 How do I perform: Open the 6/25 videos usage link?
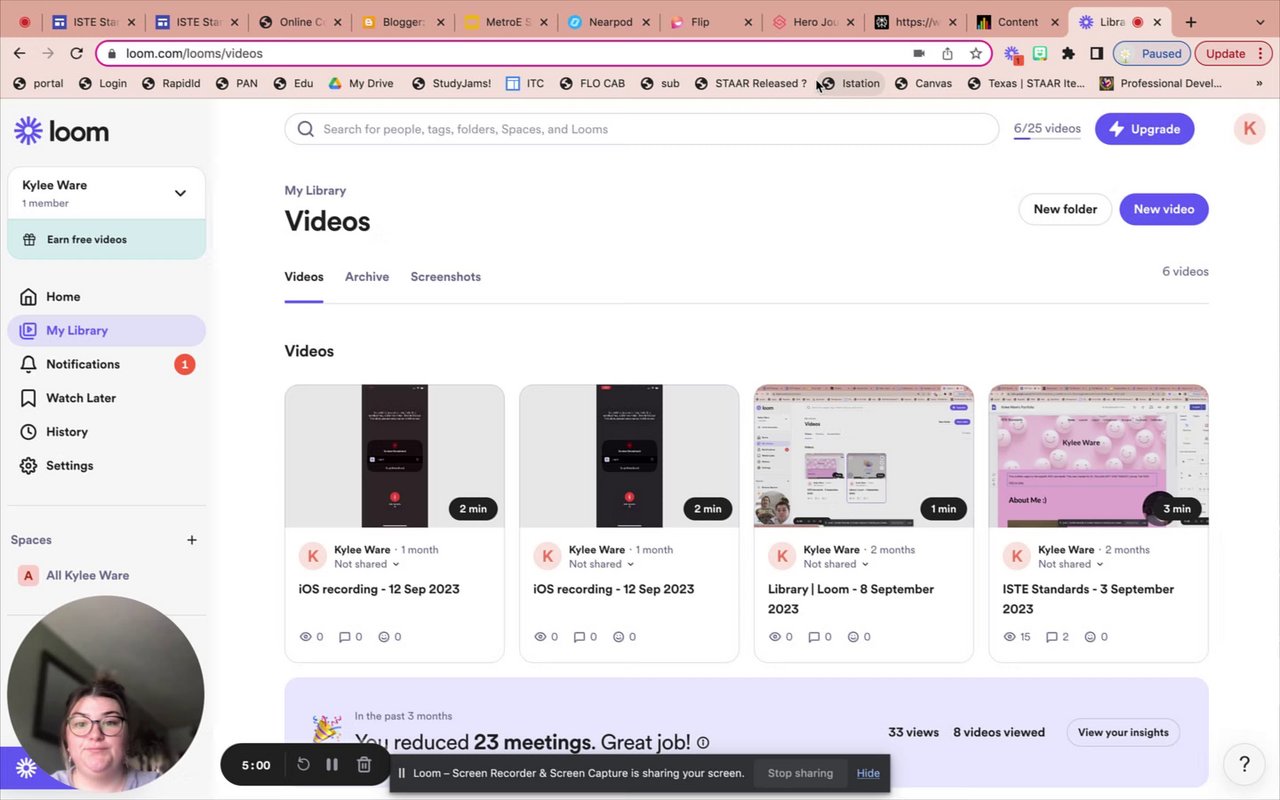tap(1047, 129)
